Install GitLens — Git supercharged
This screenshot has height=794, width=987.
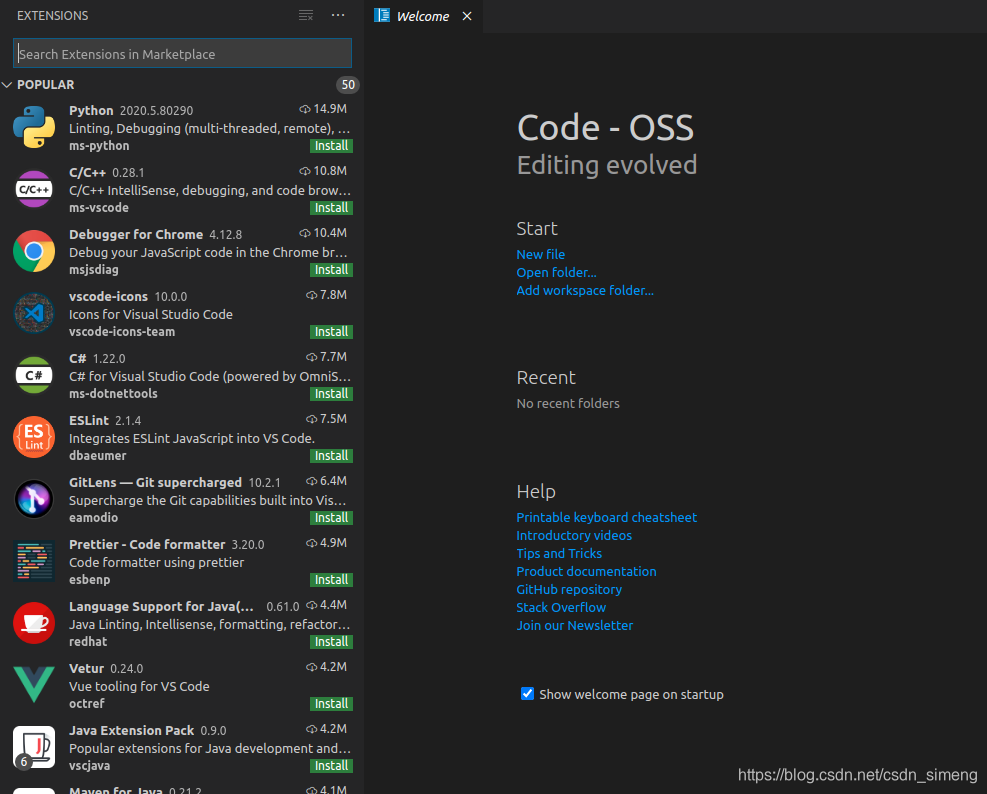(331, 518)
